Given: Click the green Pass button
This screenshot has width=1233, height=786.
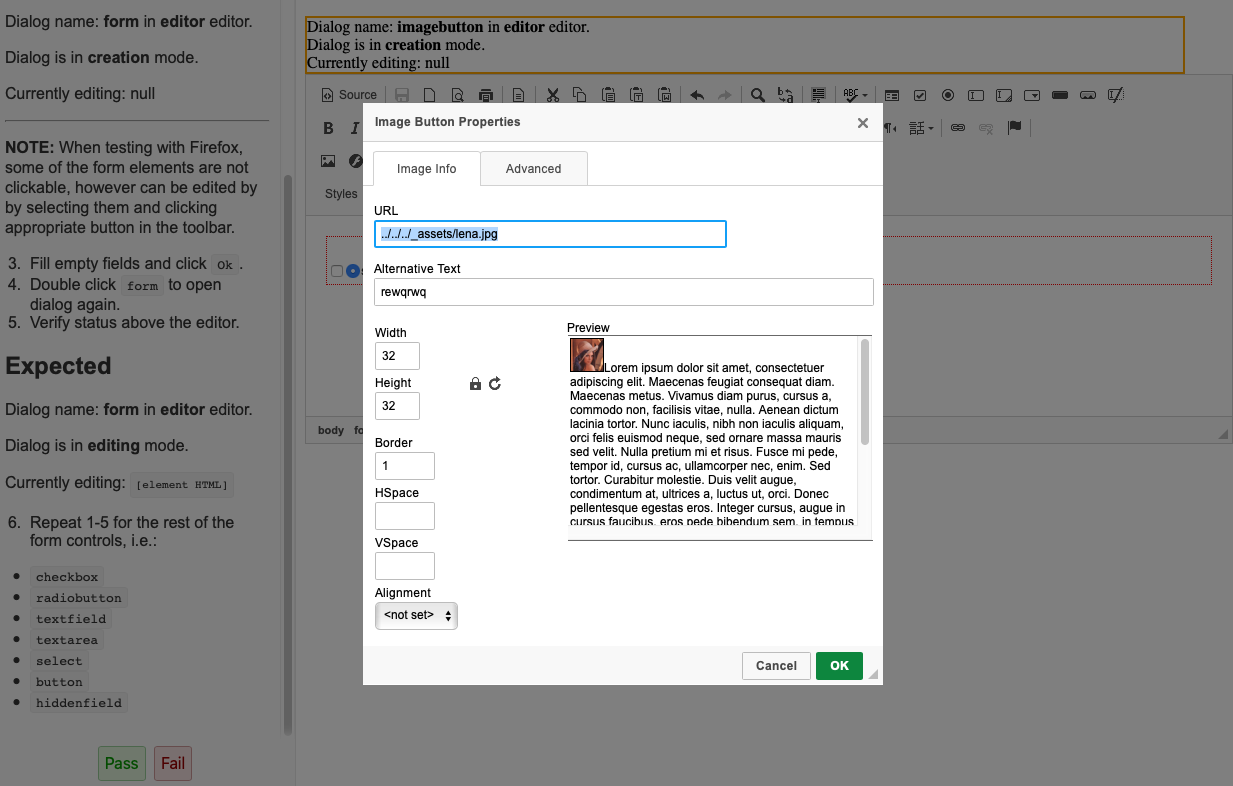Looking at the screenshot, I should coord(122,763).
